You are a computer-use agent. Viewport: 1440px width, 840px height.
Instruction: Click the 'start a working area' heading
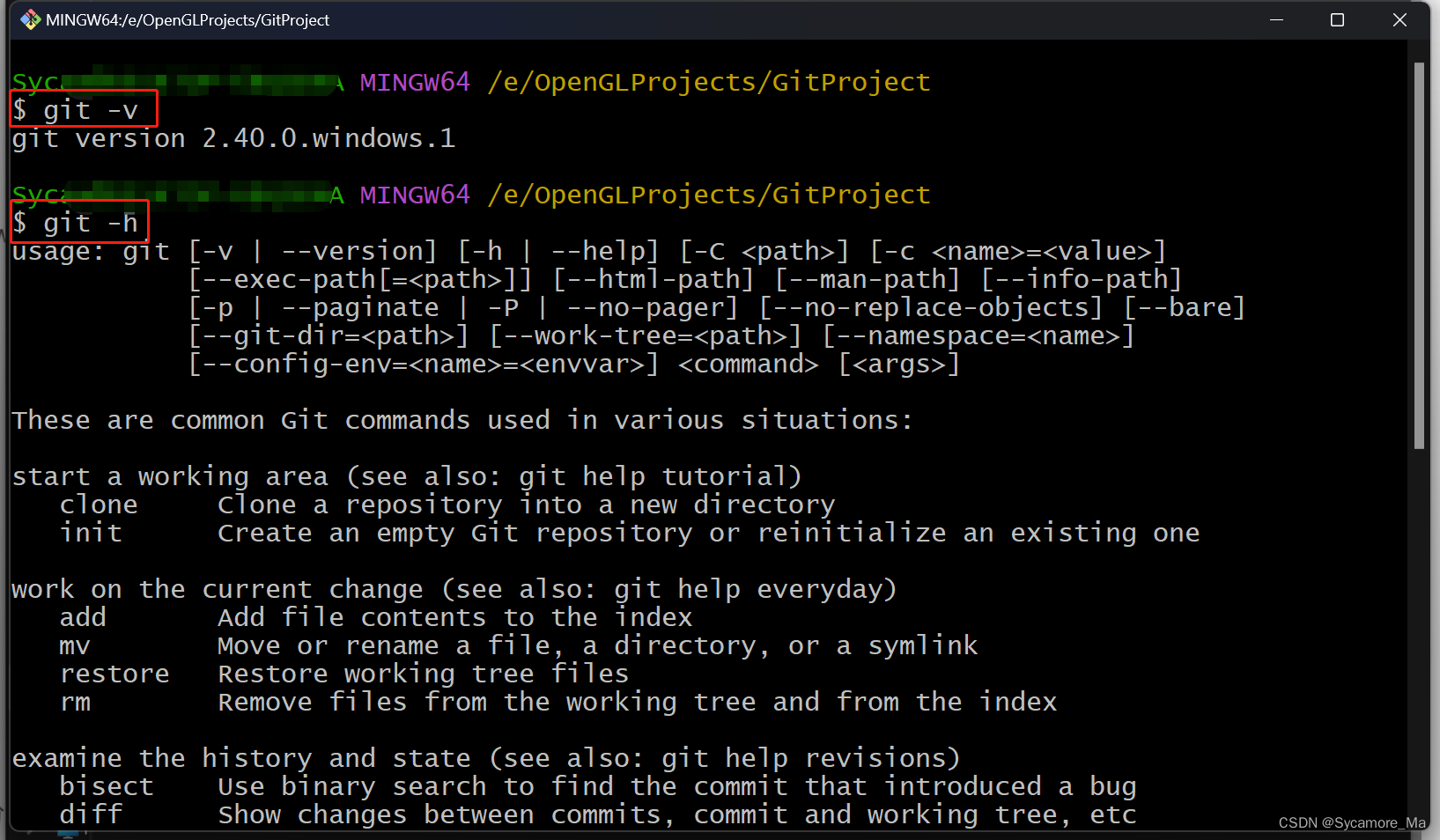(x=407, y=476)
